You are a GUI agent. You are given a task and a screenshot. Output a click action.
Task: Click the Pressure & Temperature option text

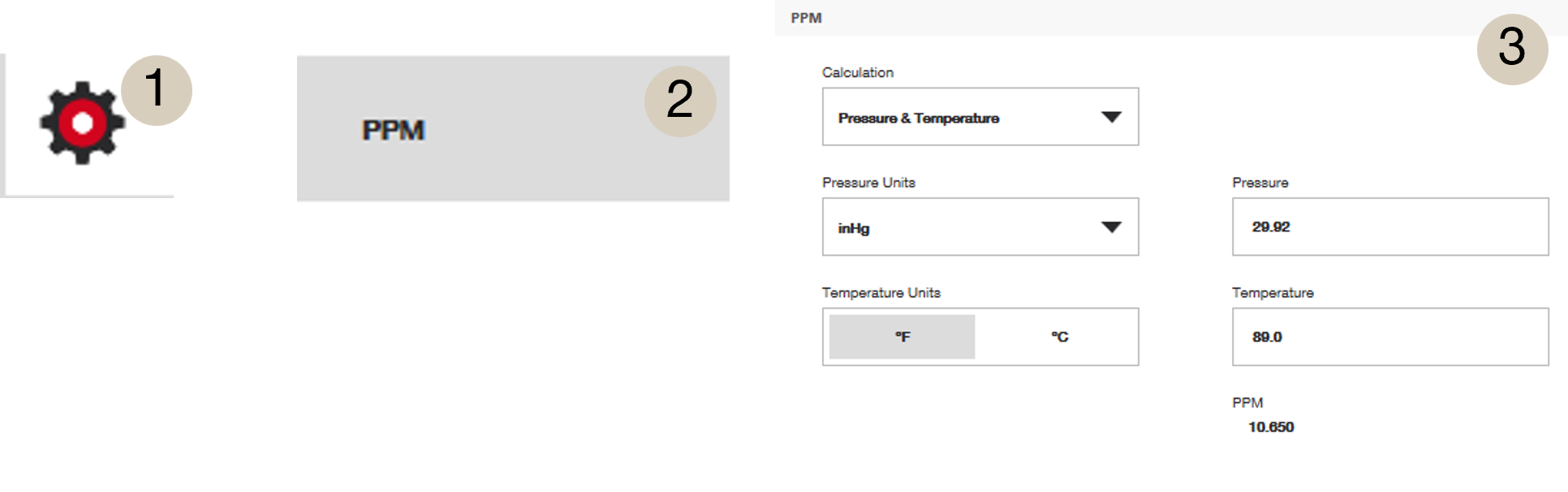[x=918, y=119]
